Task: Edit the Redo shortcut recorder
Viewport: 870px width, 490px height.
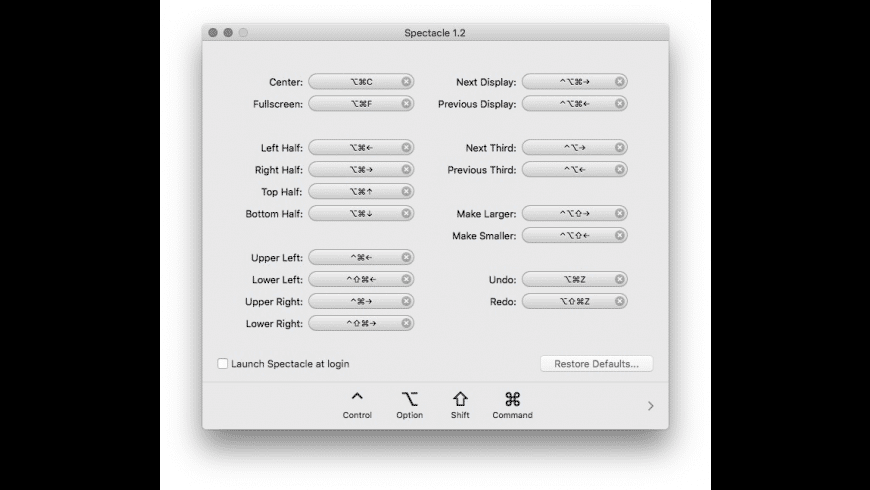Action: click(574, 301)
